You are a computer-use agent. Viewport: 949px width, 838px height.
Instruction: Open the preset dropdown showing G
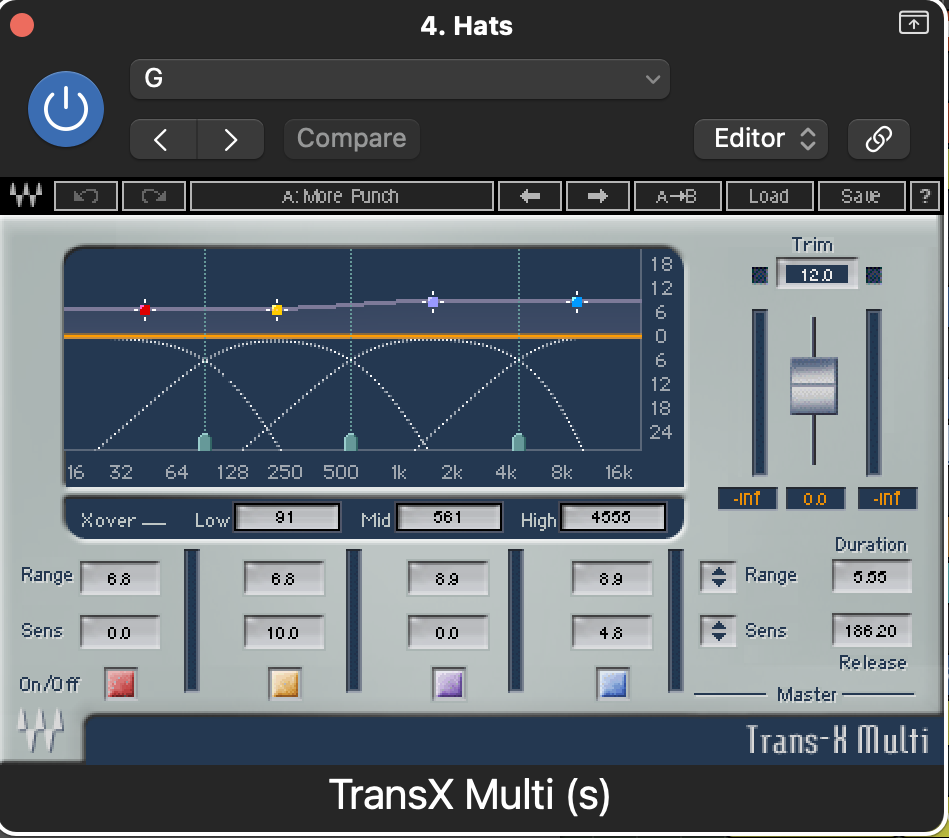(399, 79)
